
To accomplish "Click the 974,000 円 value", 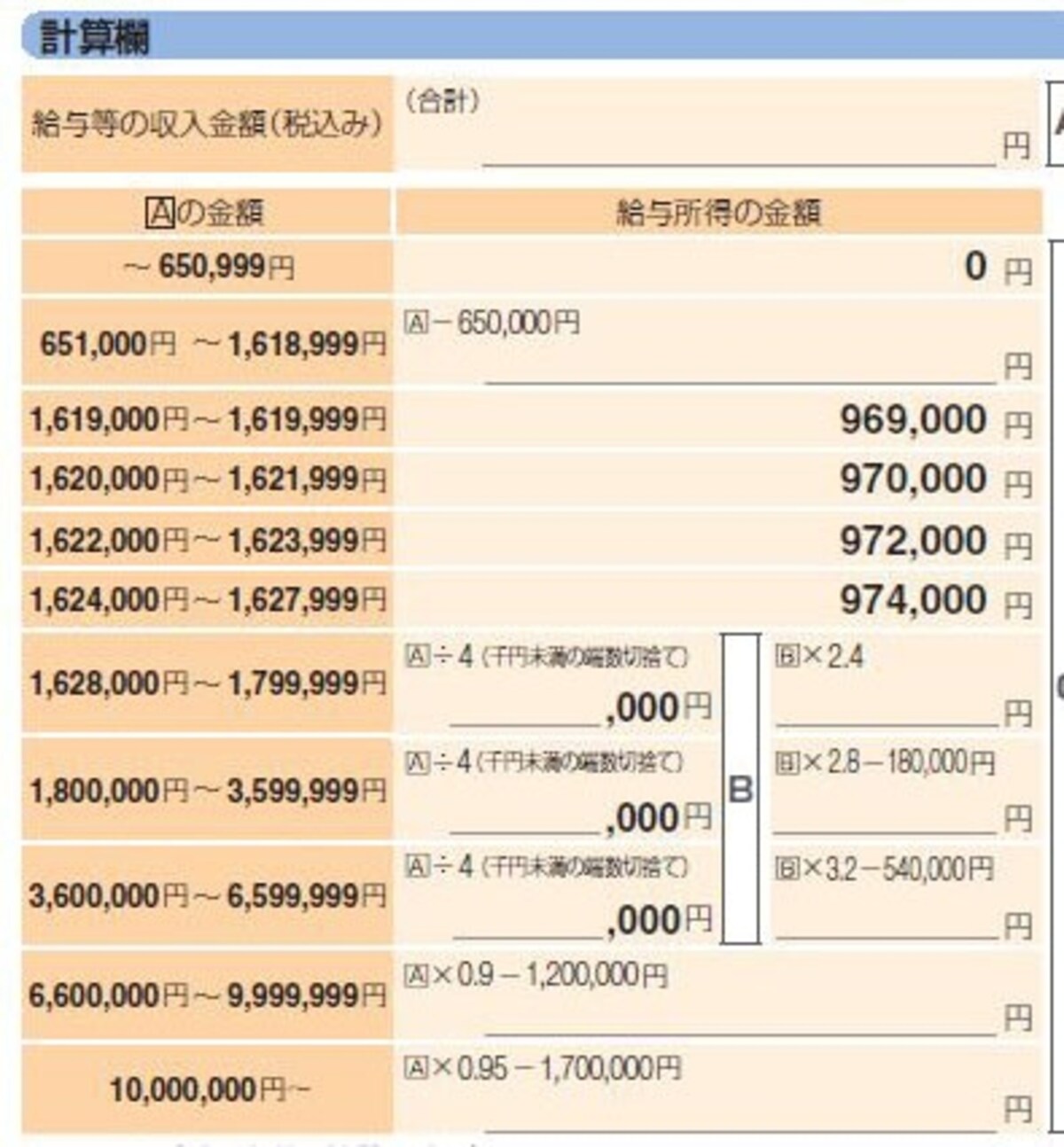I will coord(936,601).
